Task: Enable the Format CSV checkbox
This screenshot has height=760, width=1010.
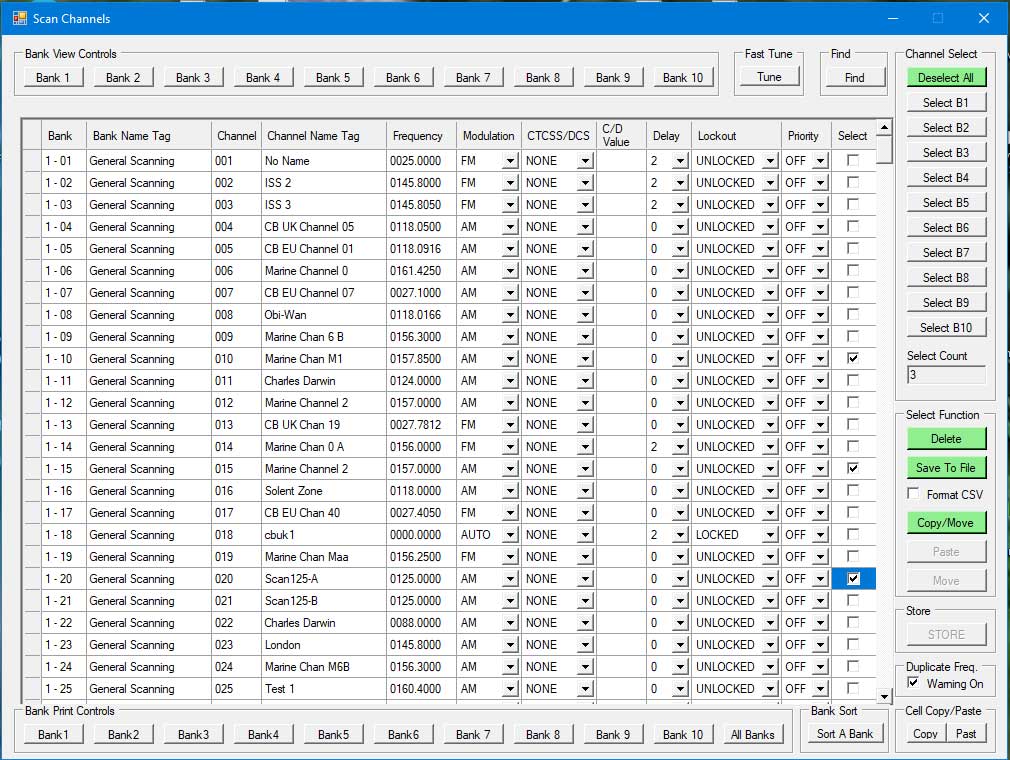Action: 913,494
